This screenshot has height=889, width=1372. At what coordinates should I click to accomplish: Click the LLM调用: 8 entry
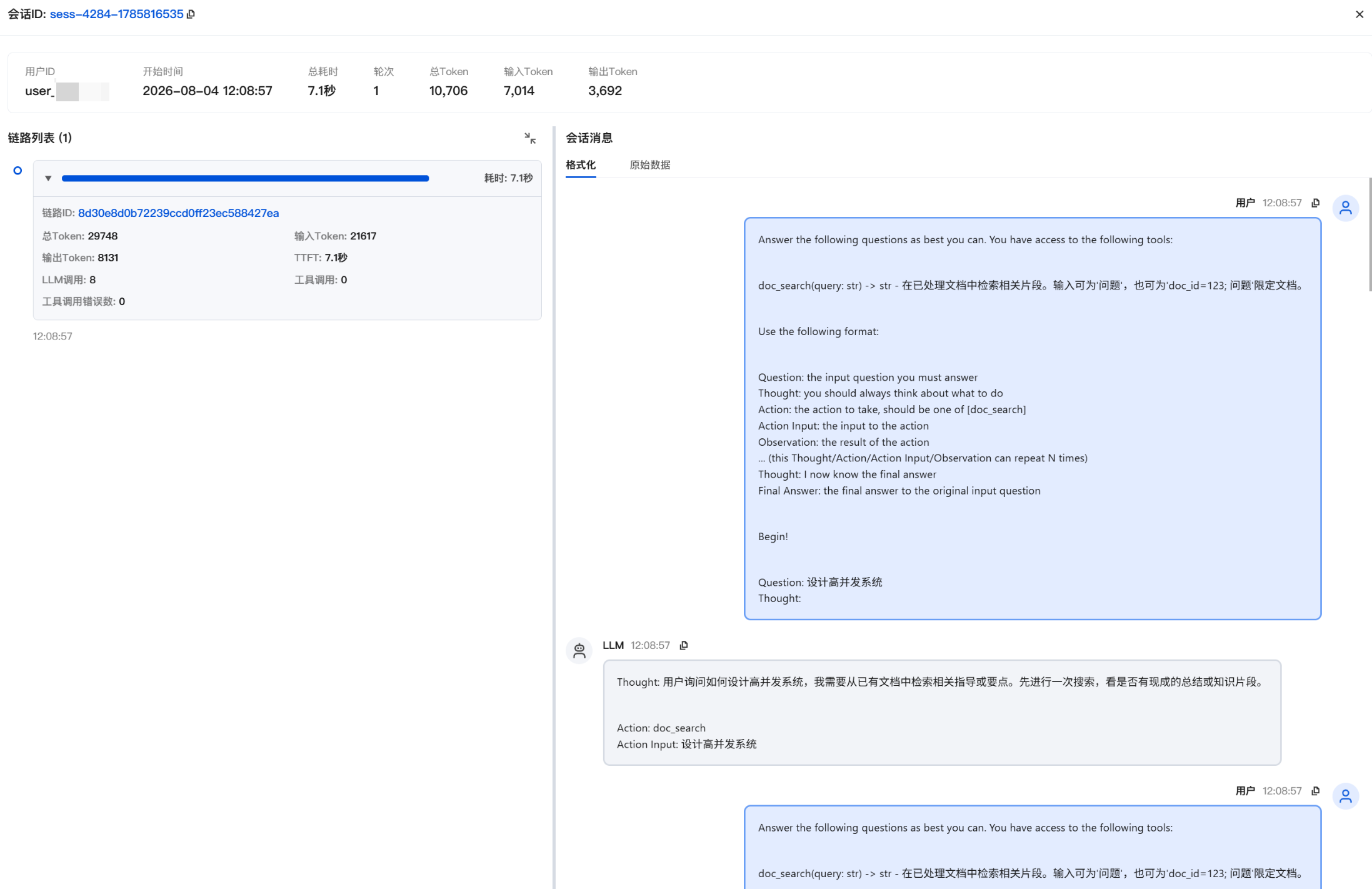(x=69, y=280)
